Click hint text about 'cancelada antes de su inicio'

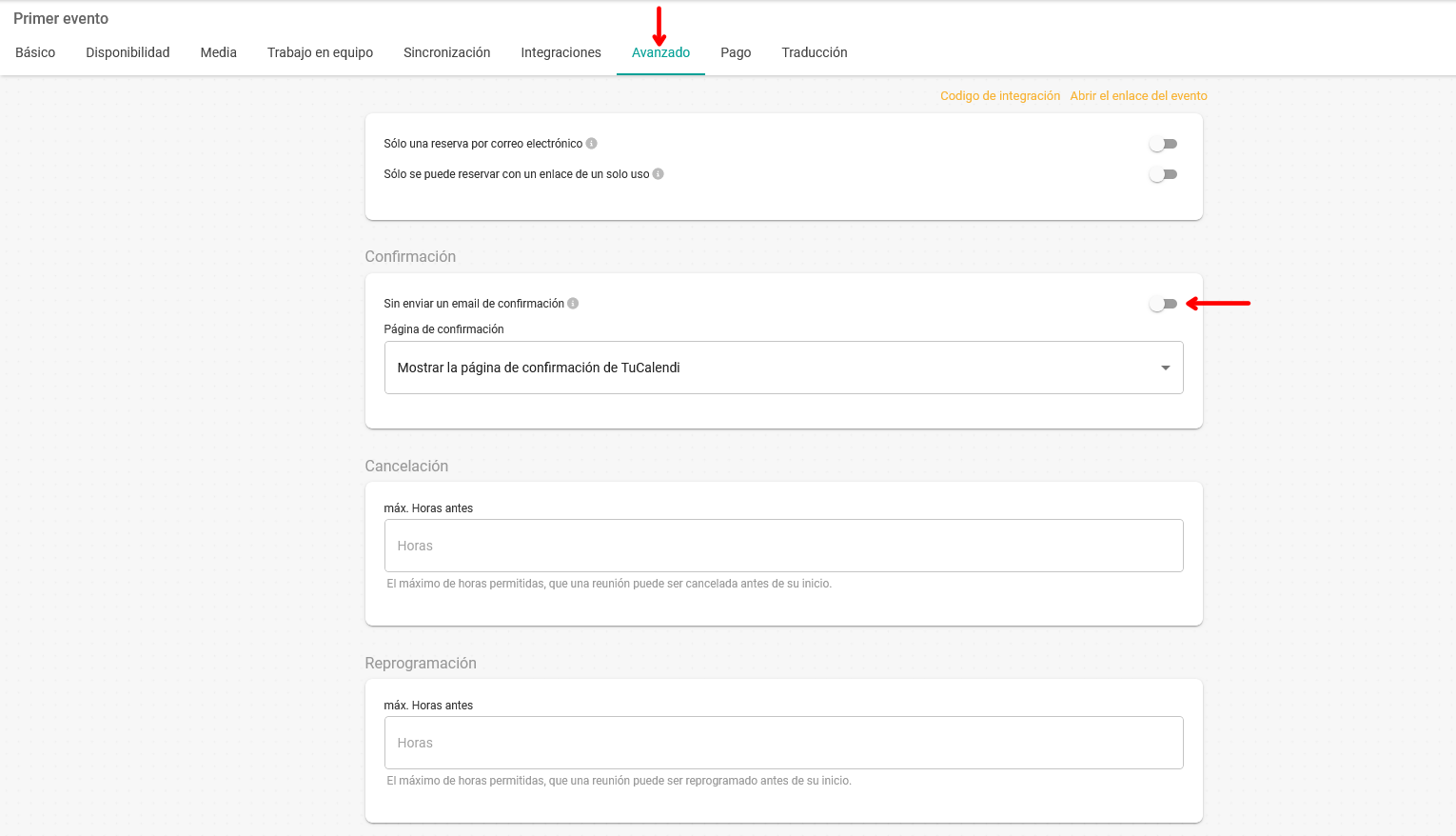pyautogui.click(x=609, y=584)
